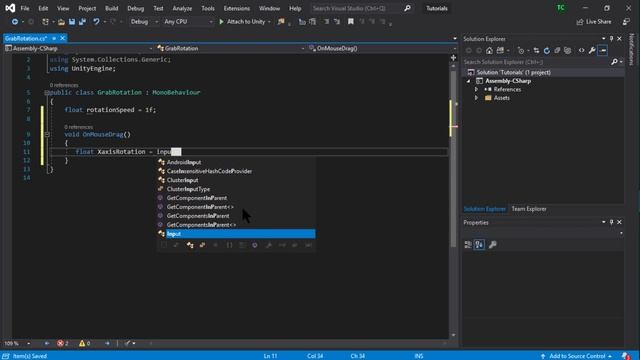
Task: Click the warning count indicator
Action: pos(85,343)
